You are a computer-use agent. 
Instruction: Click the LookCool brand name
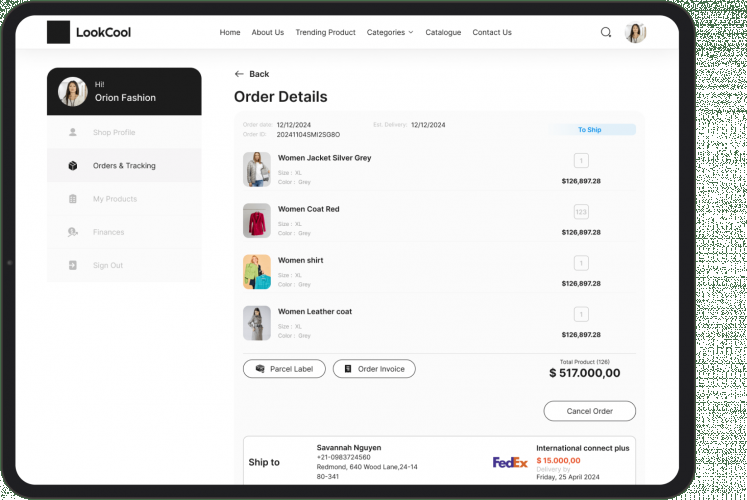tap(103, 32)
